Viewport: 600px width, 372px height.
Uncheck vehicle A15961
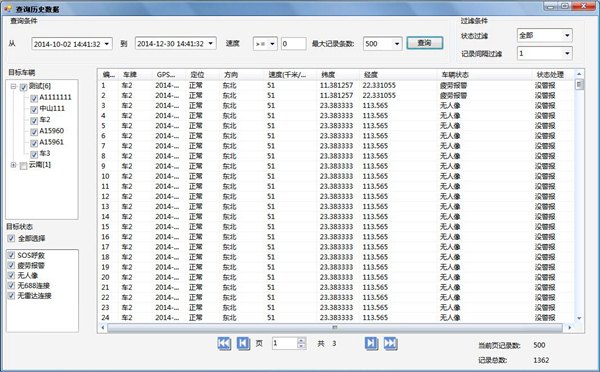click(x=34, y=143)
